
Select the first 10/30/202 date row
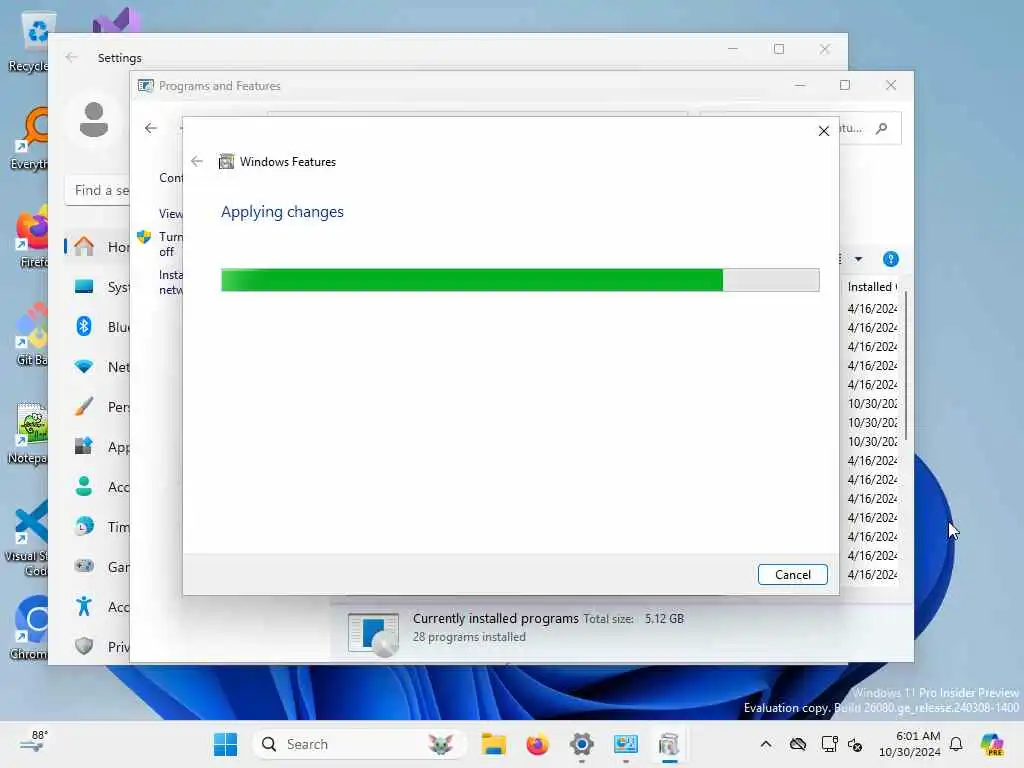(x=872, y=404)
